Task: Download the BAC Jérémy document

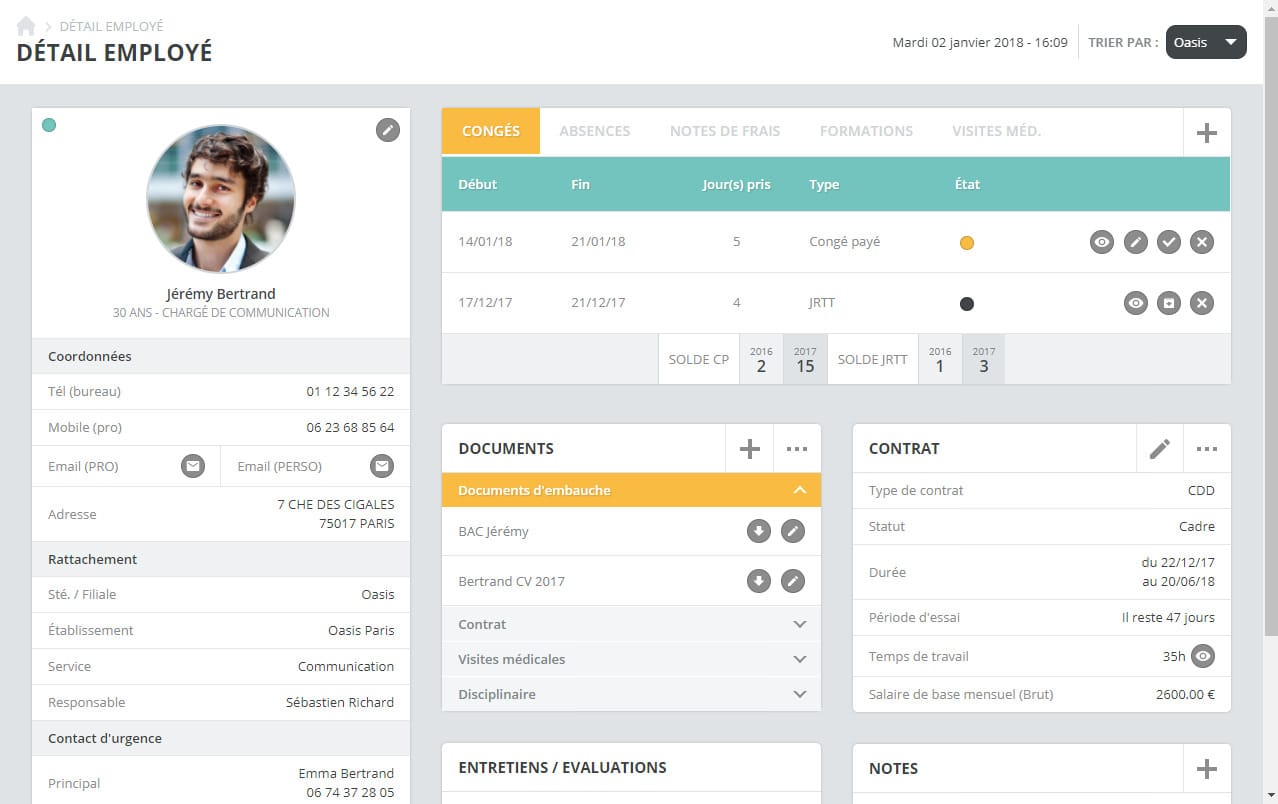Action: pyautogui.click(x=759, y=531)
